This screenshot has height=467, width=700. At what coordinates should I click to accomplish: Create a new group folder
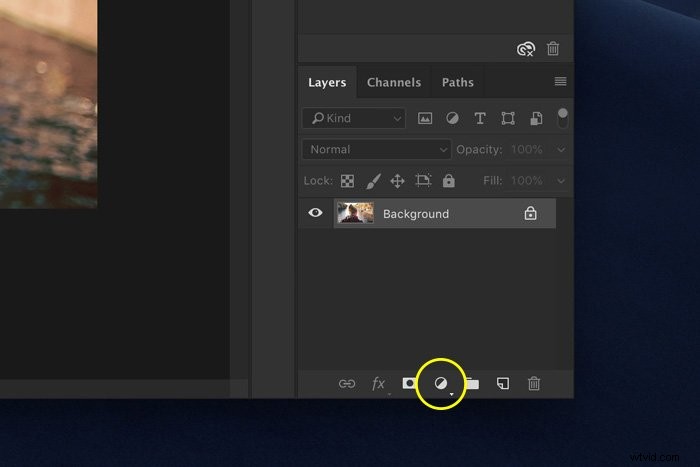[473, 384]
